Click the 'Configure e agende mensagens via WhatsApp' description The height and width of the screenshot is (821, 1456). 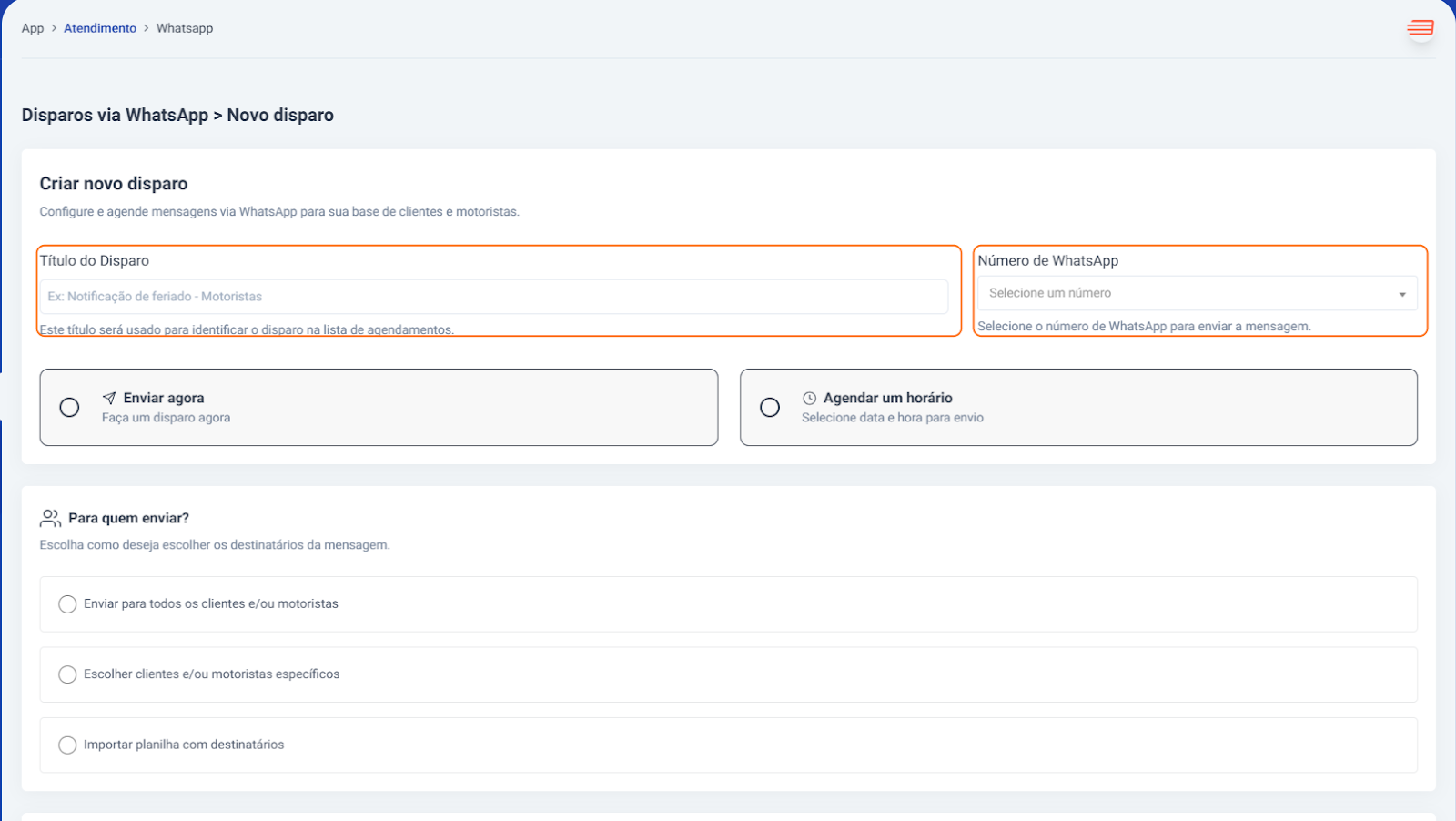click(x=279, y=212)
